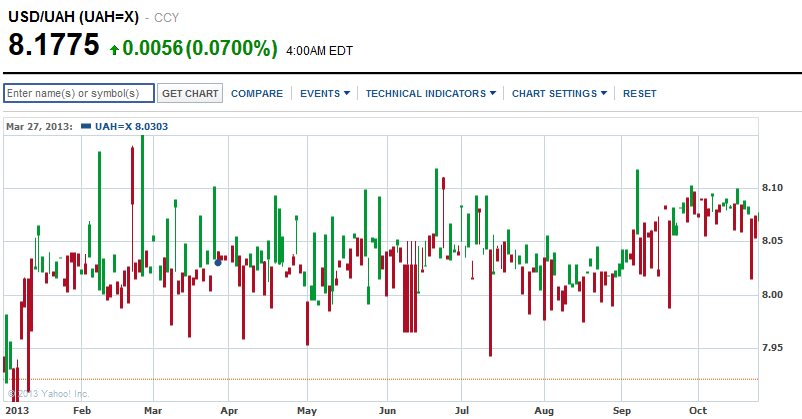Expand the EVENTS dropdown menu

[325, 94]
